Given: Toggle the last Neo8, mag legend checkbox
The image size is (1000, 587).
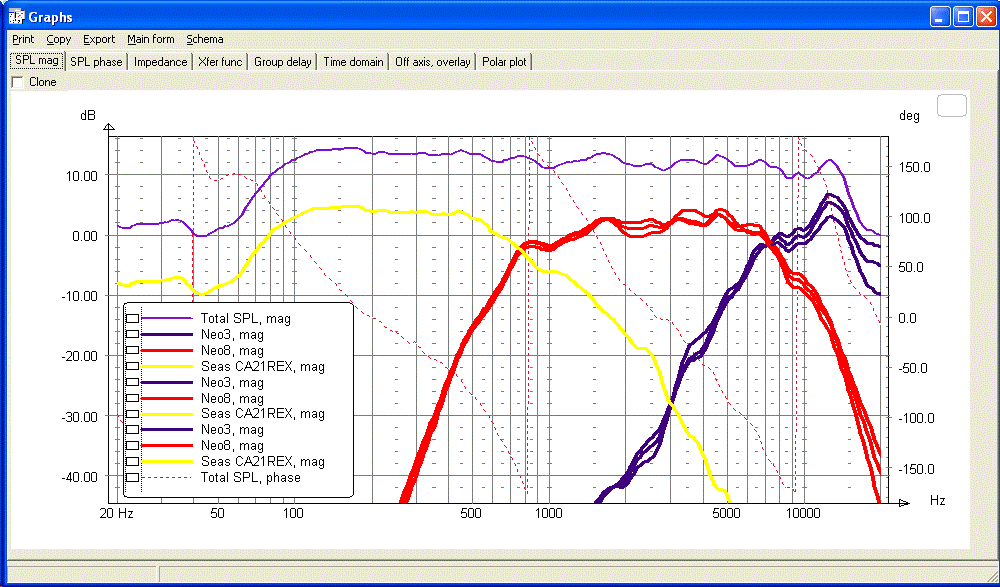Looking at the screenshot, I should point(133,445).
